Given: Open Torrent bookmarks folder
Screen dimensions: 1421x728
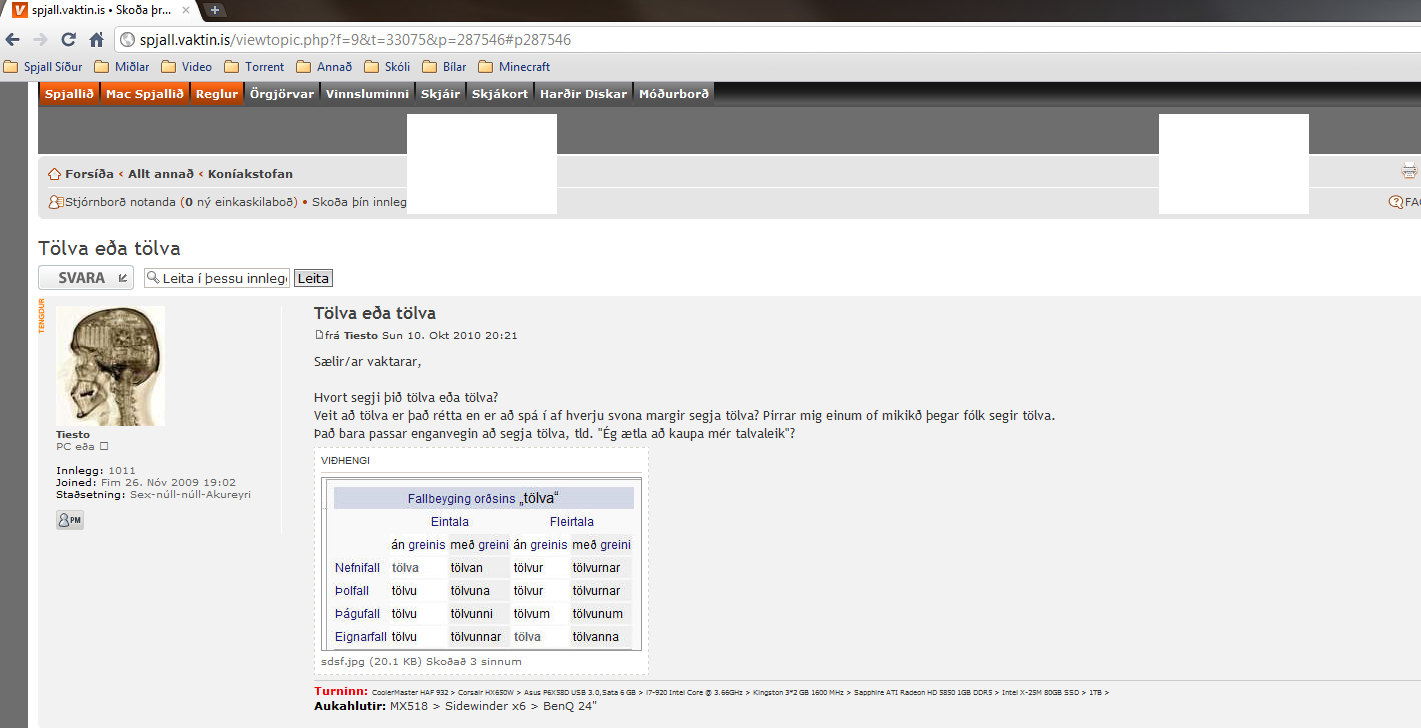Looking at the screenshot, I should click(254, 67).
